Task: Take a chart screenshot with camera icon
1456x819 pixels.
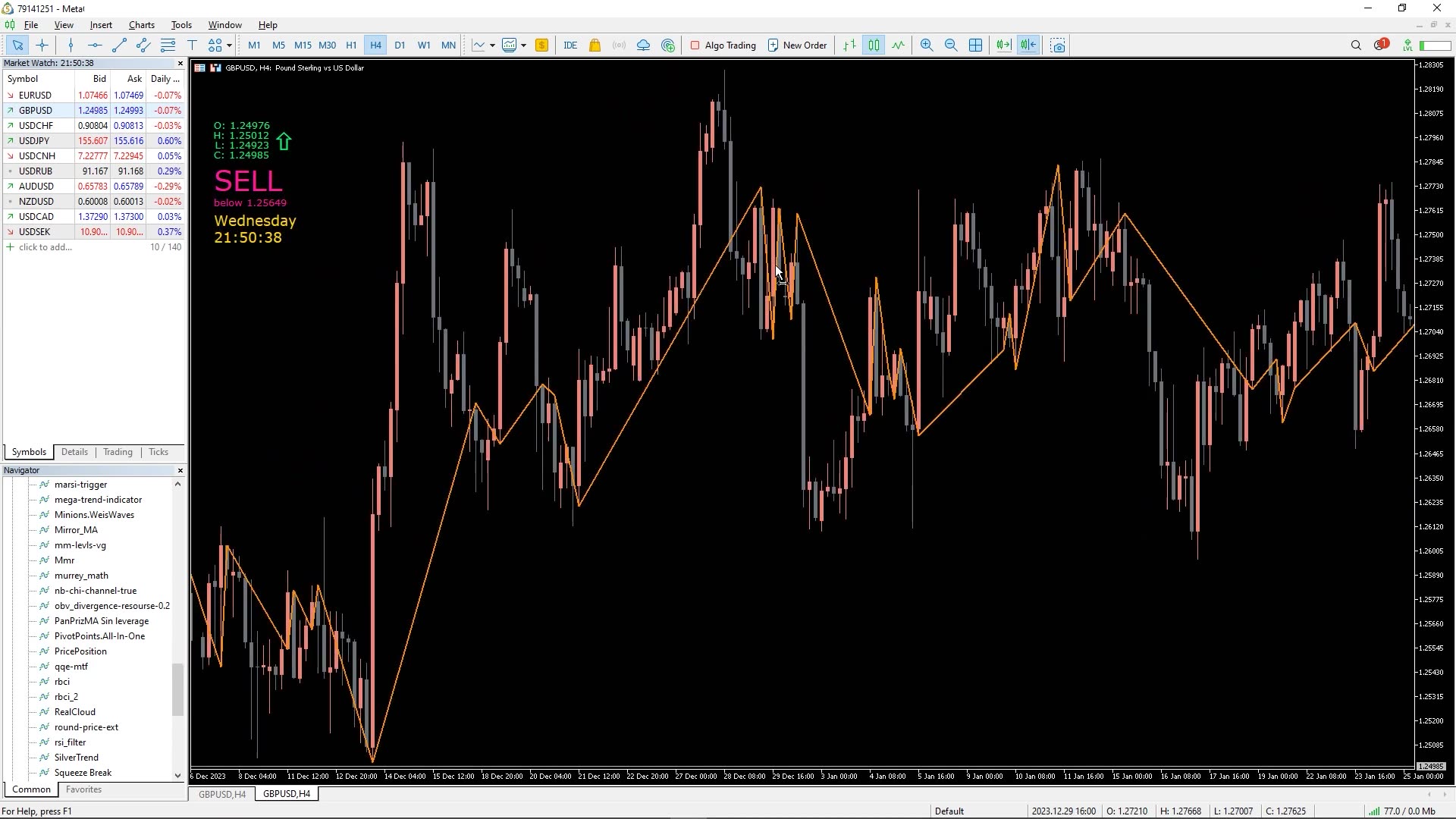Action: pos(1059,45)
